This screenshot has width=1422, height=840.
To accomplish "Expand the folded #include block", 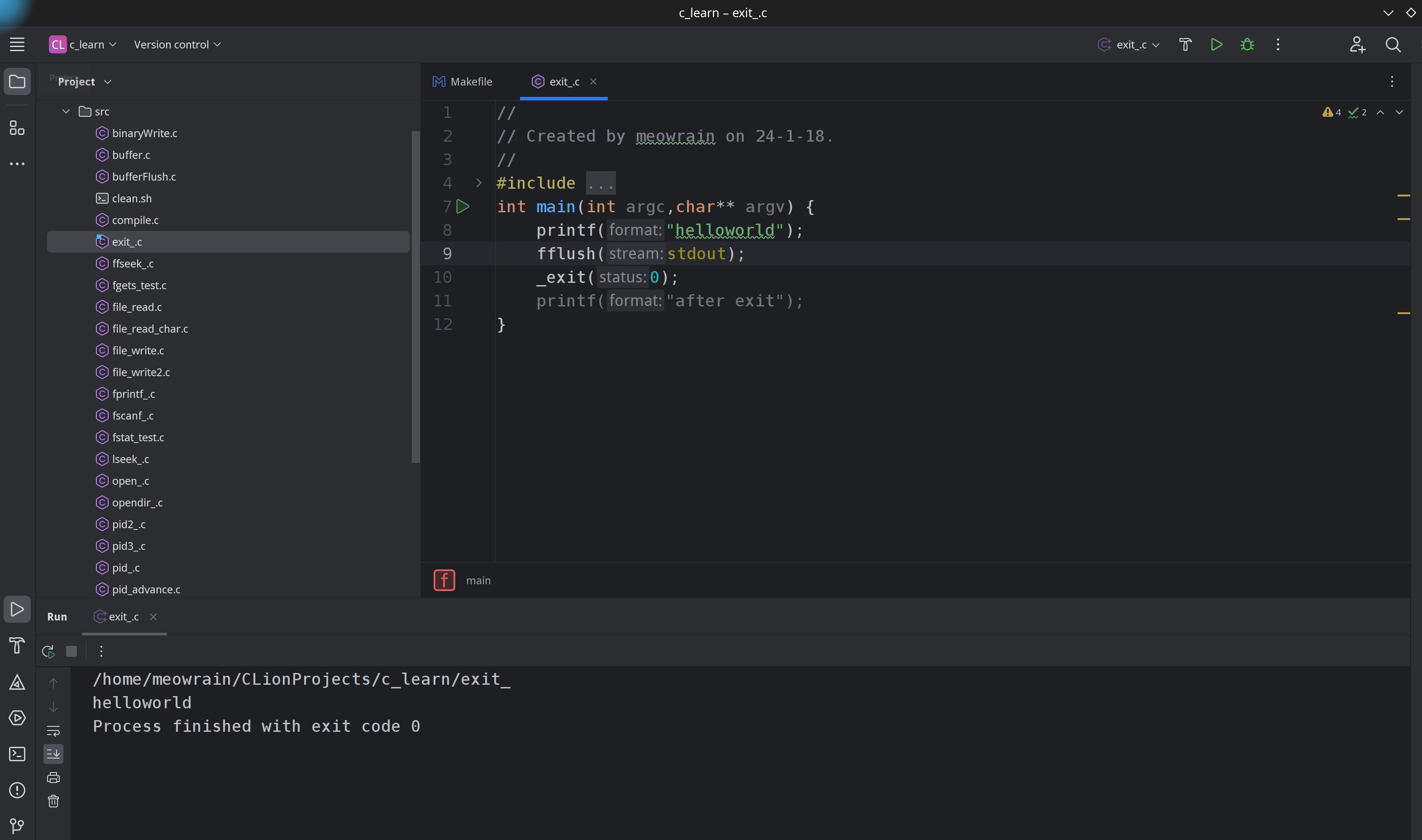I will coord(479,183).
